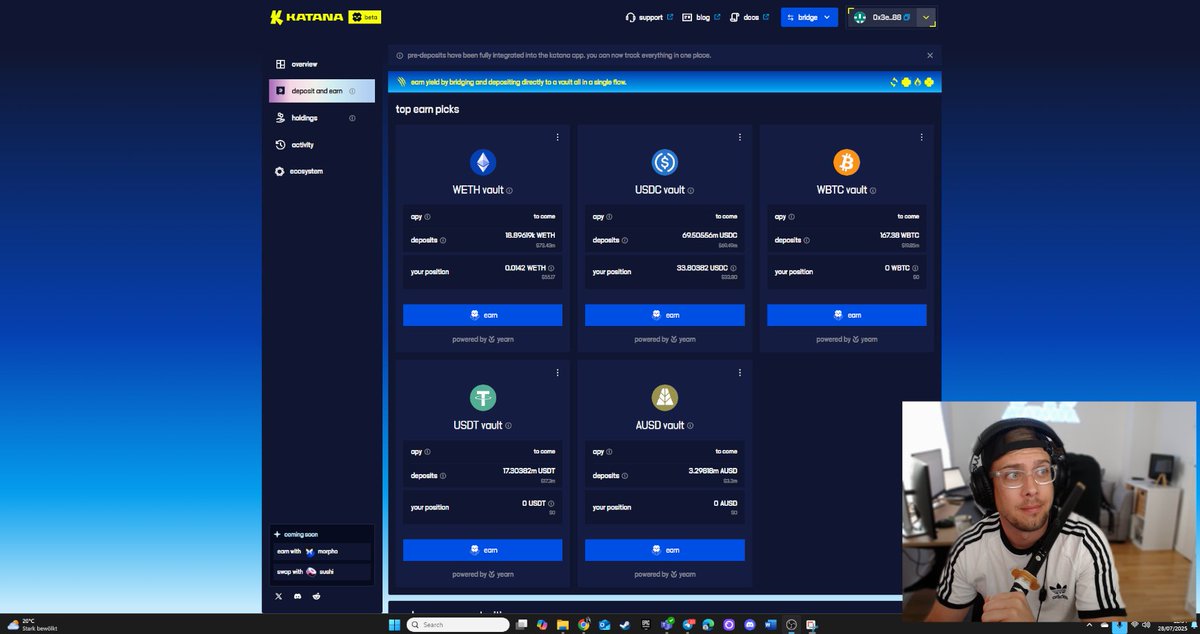Open AUSD vault three-dot menu
The width and height of the screenshot is (1200, 634).
(x=740, y=372)
